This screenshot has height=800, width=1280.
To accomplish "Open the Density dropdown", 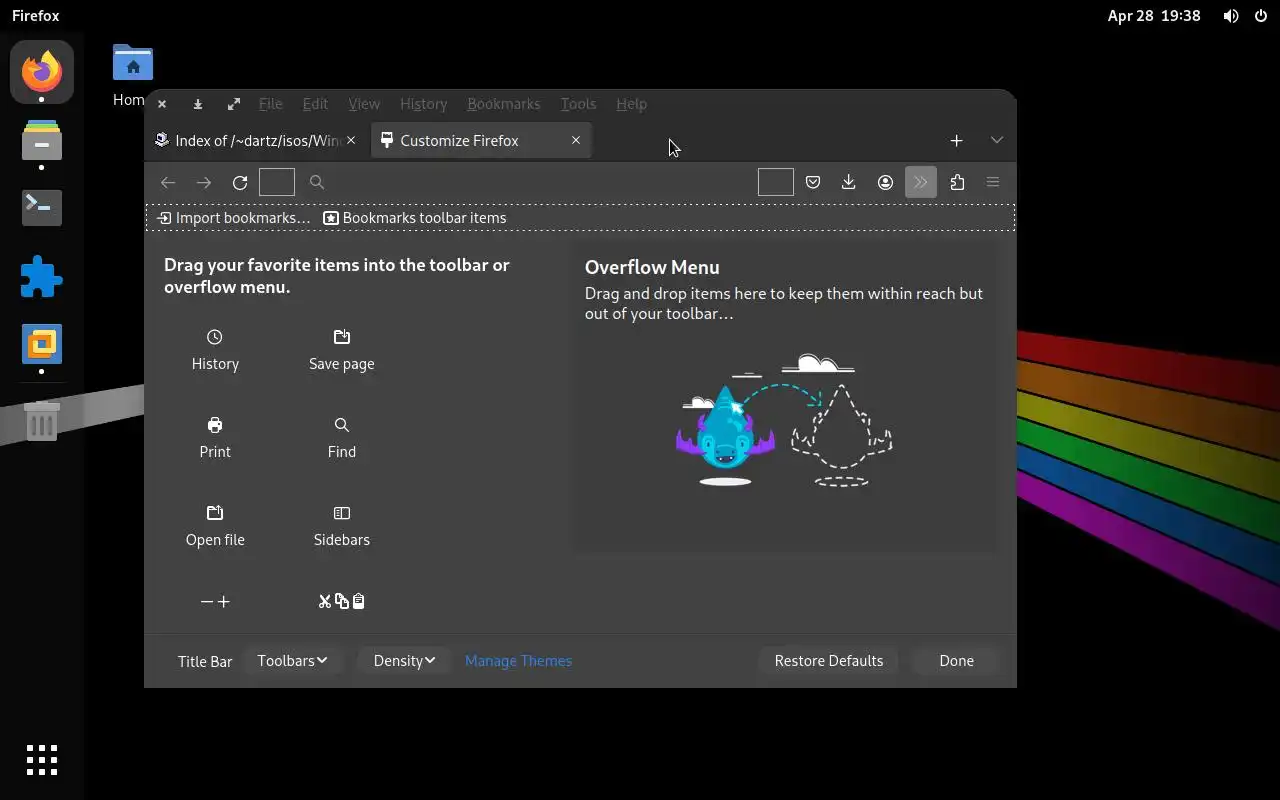I will click(404, 661).
